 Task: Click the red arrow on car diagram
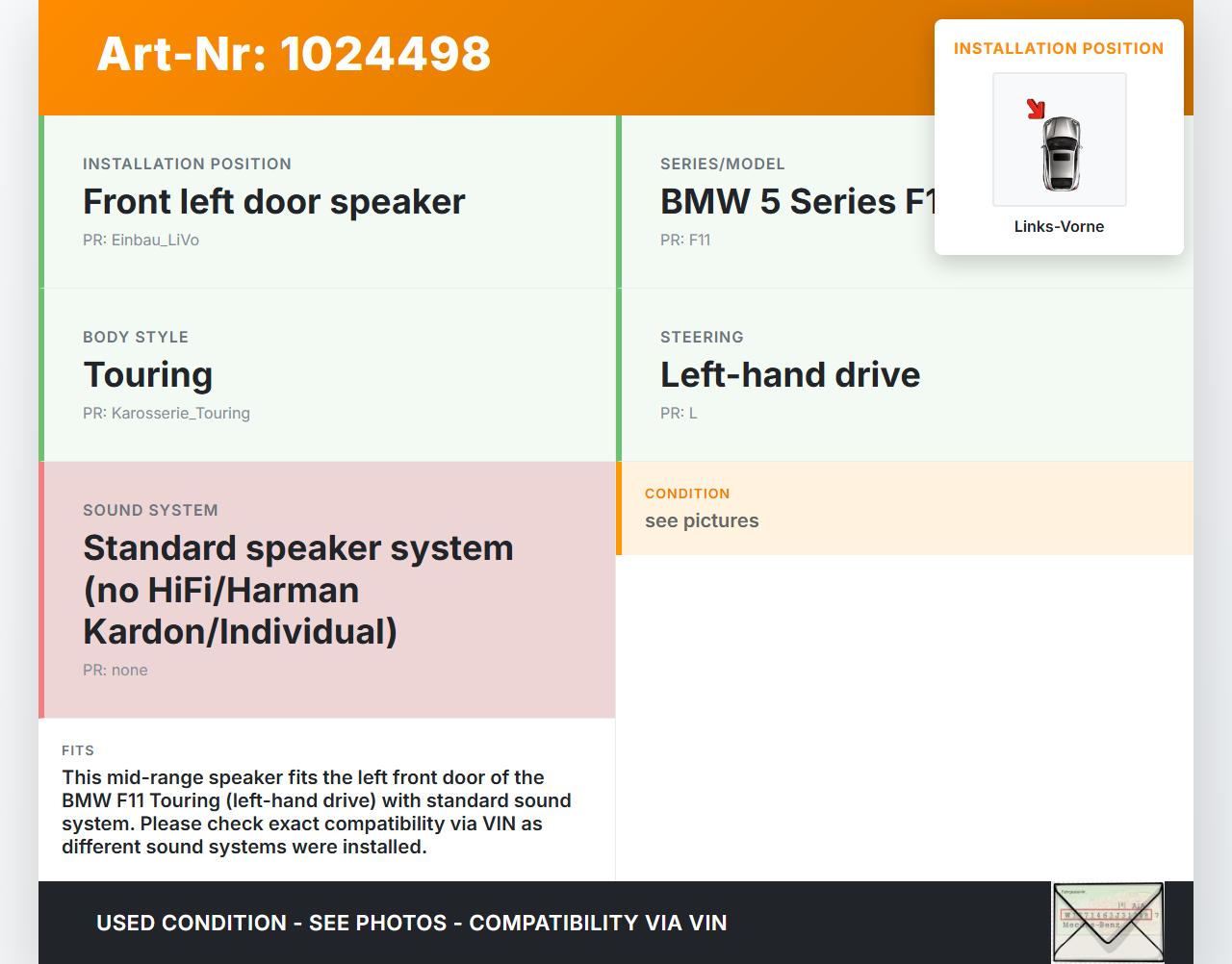1036,109
